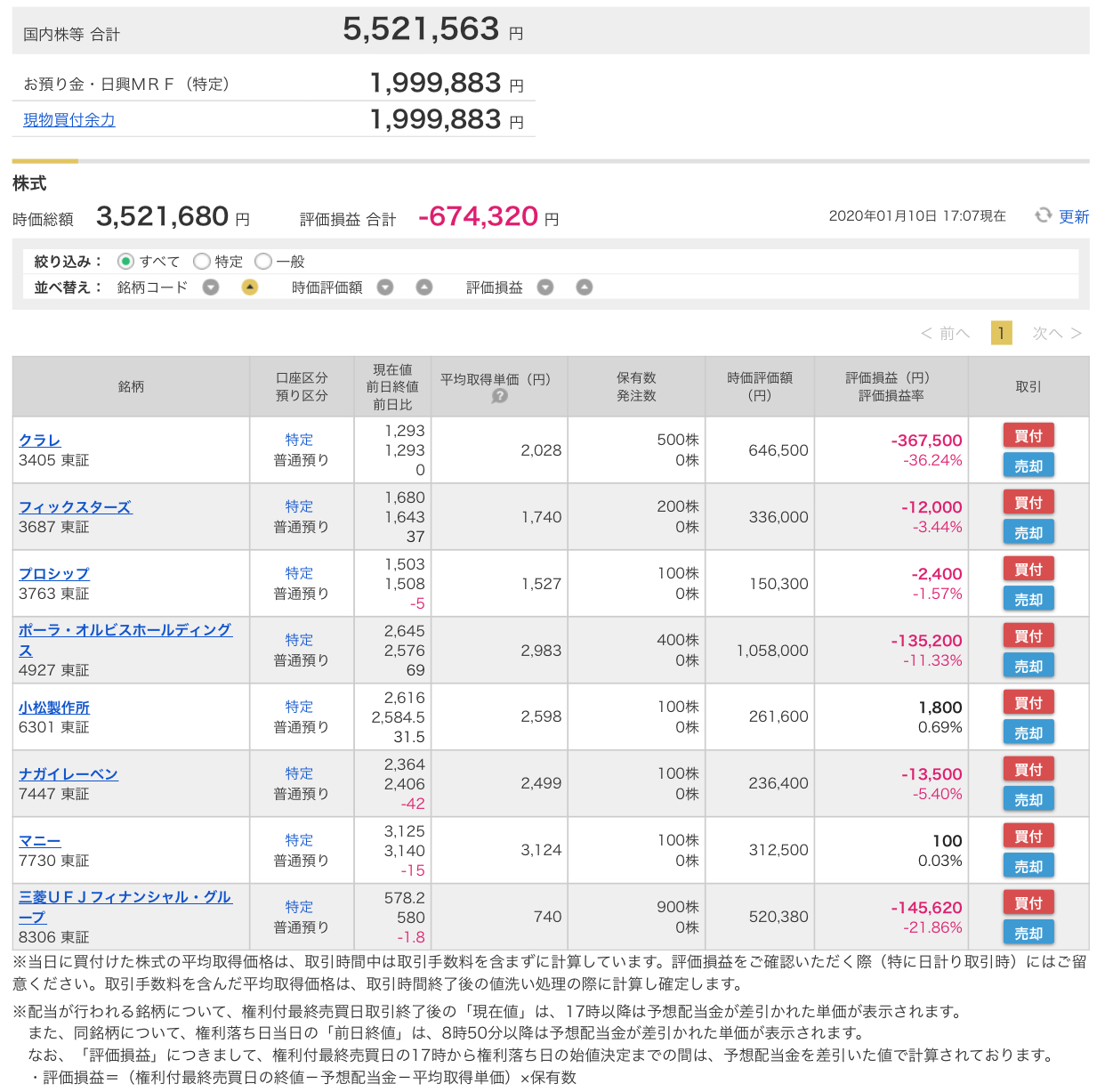This screenshot has height=1092, width=1105.
Task: Click 特定 account type in ポーラ・オルビス row
Action: 300,640
